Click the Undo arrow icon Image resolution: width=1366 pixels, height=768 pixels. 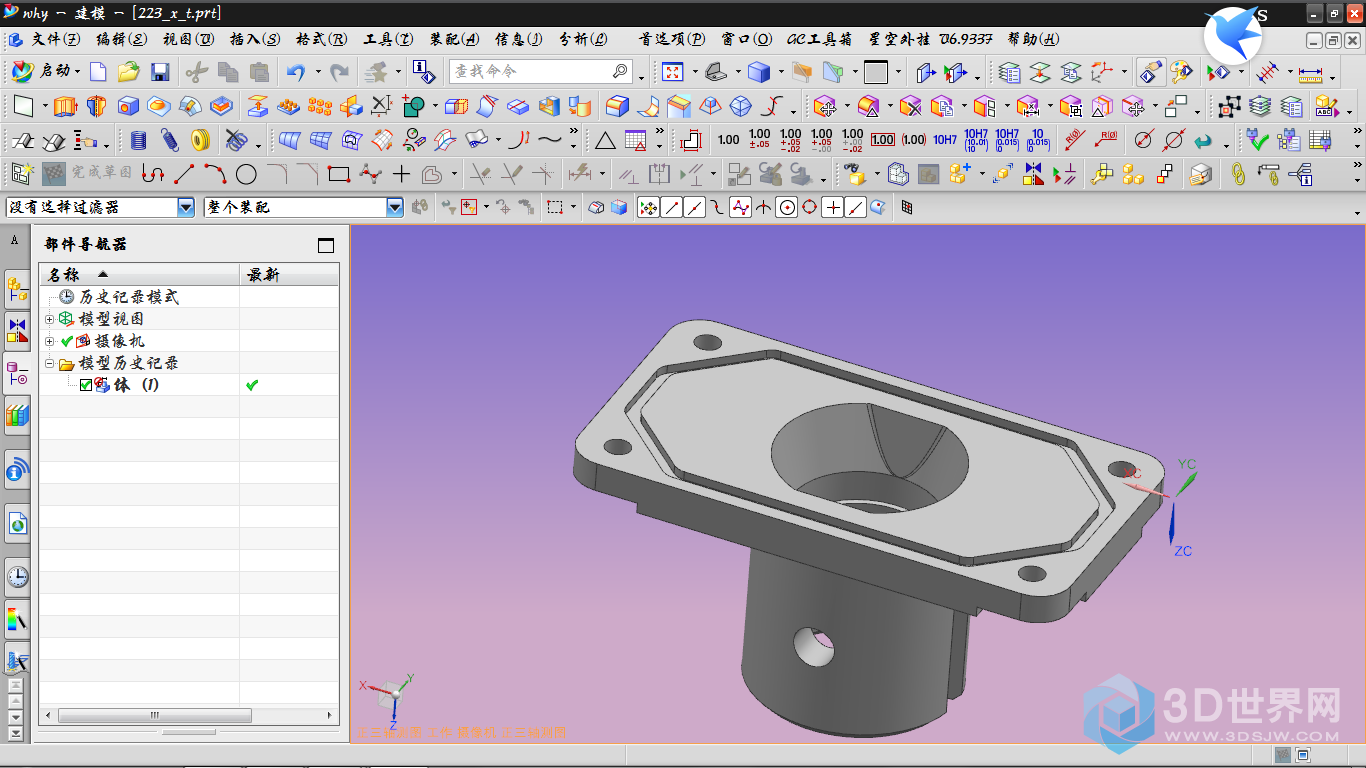295,72
